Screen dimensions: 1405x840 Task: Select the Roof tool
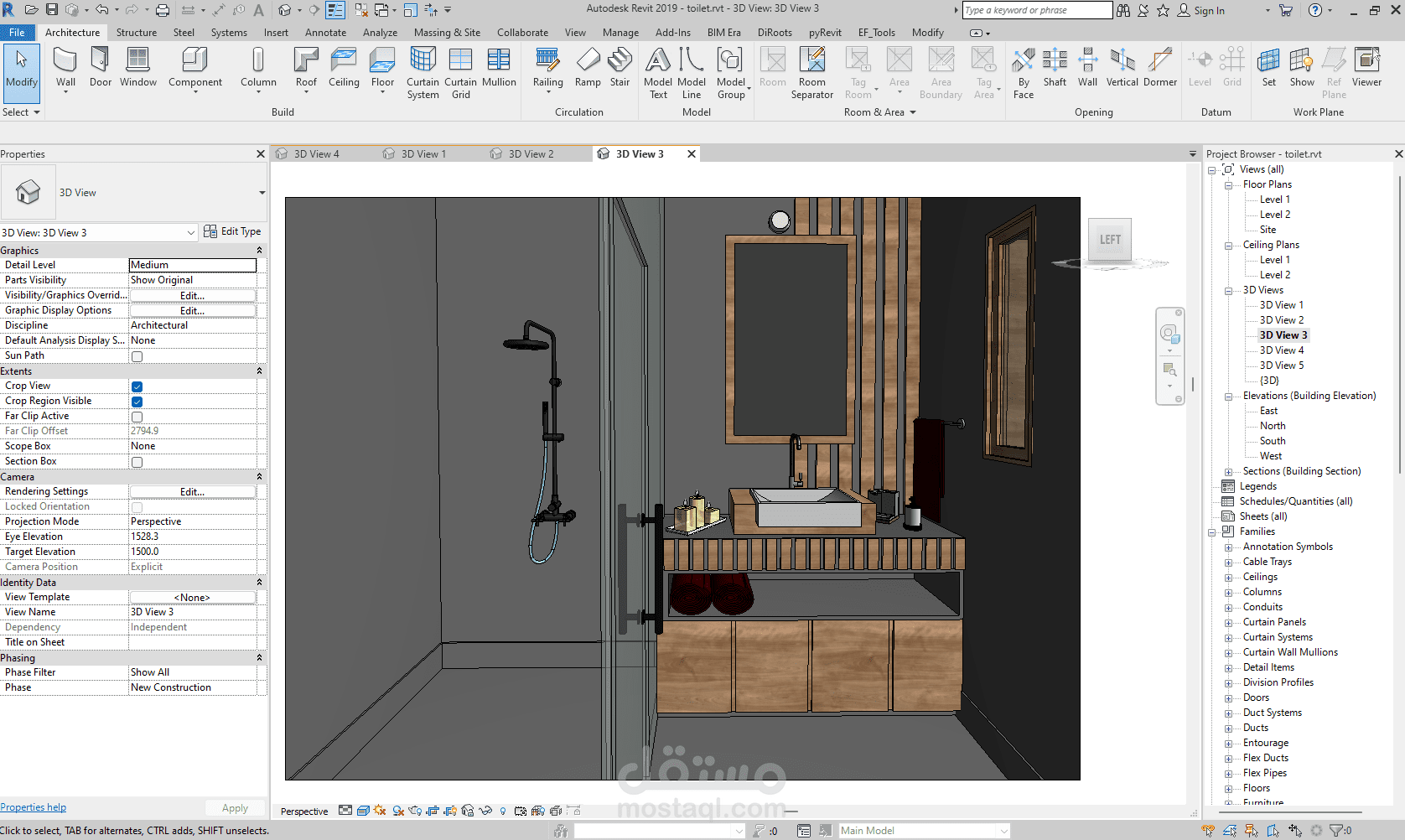(x=306, y=69)
